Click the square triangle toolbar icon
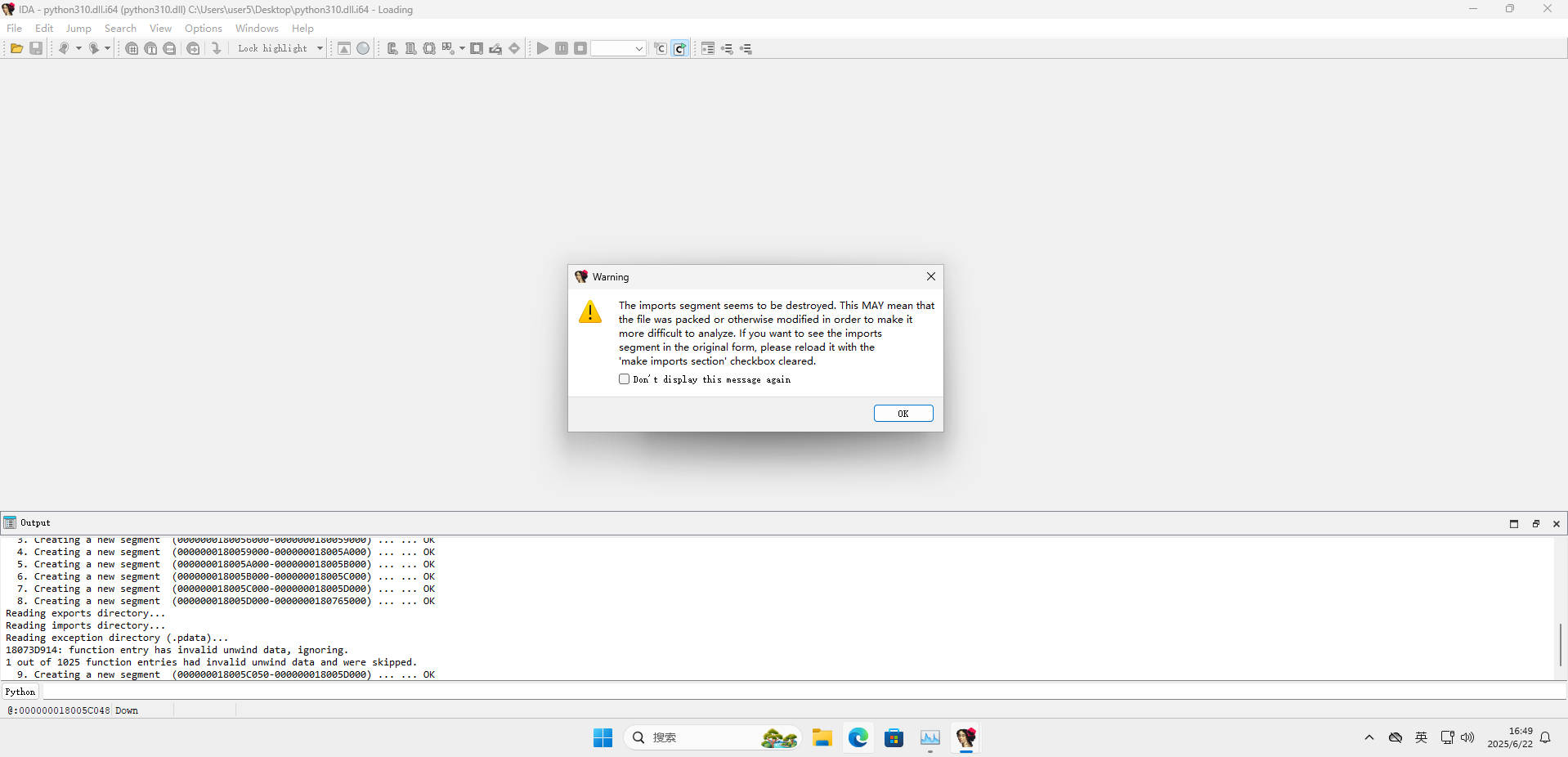This screenshot has height=757, width=1568. tap(344, 48)
